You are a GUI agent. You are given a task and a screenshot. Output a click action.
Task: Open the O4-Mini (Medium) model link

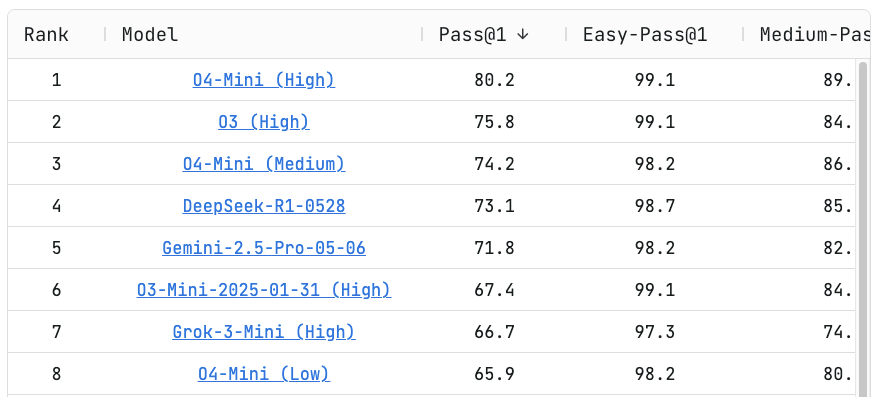point(263,164)
